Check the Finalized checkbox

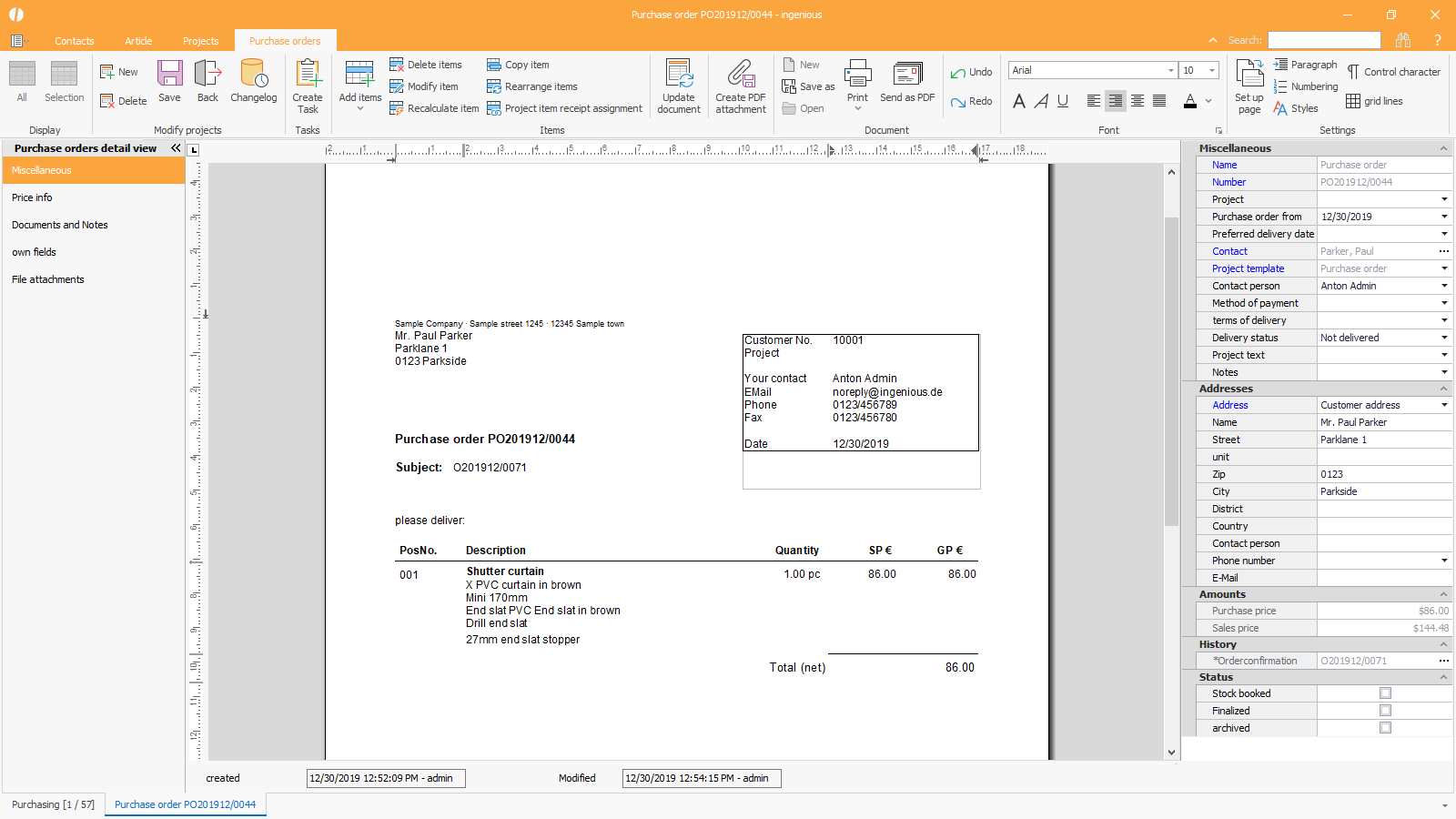tap(1385, 711)
